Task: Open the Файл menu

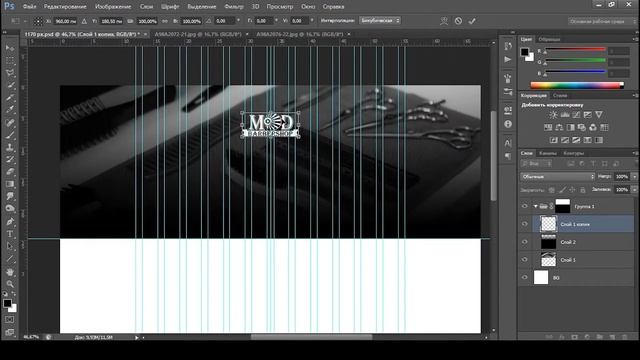Action: click(x=29, y=7)
